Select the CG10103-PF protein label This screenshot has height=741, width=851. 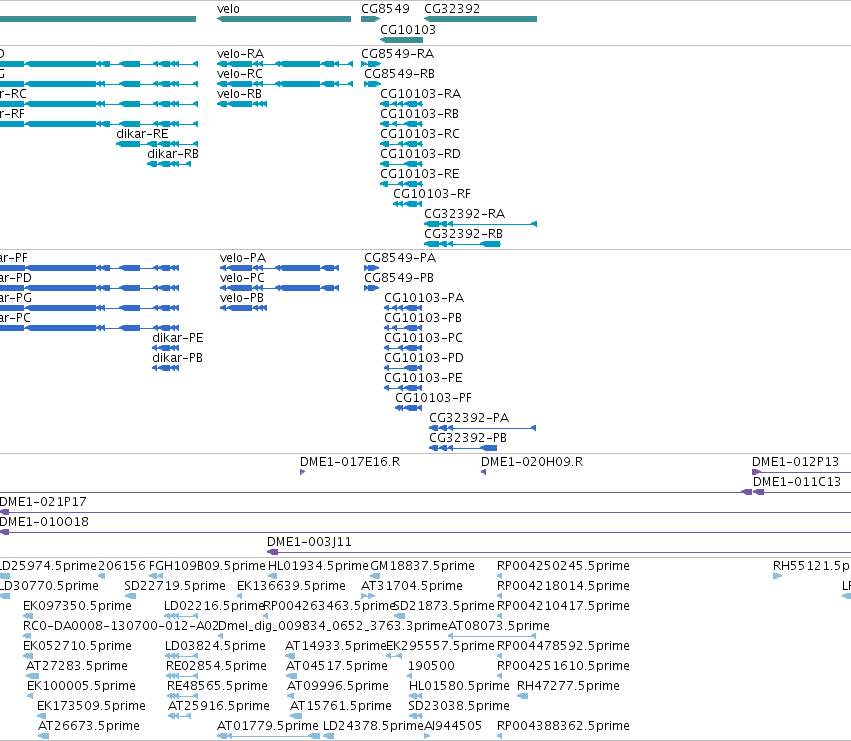pyautogui.click(x=434, y=398)
